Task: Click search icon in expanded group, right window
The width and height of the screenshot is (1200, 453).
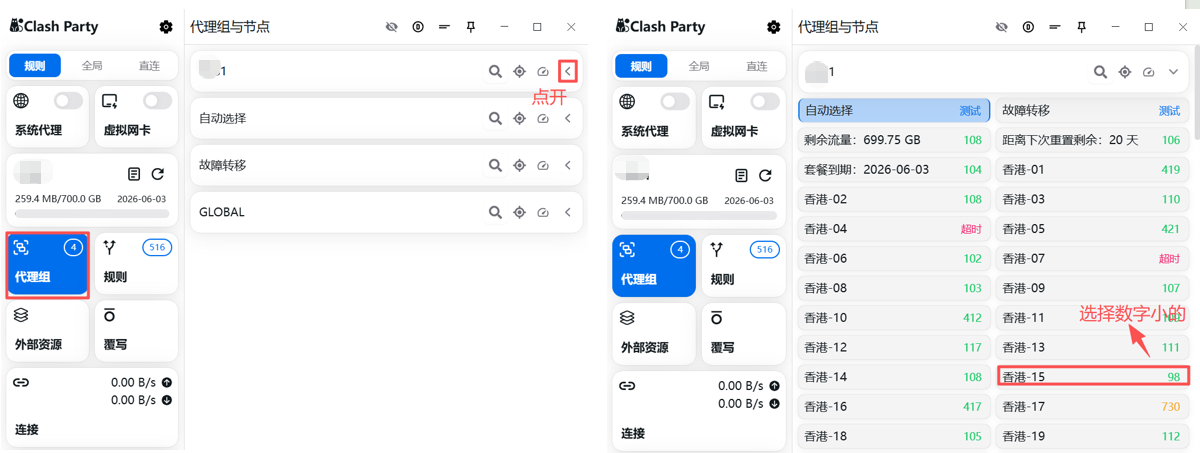Action: [1100, 72]
